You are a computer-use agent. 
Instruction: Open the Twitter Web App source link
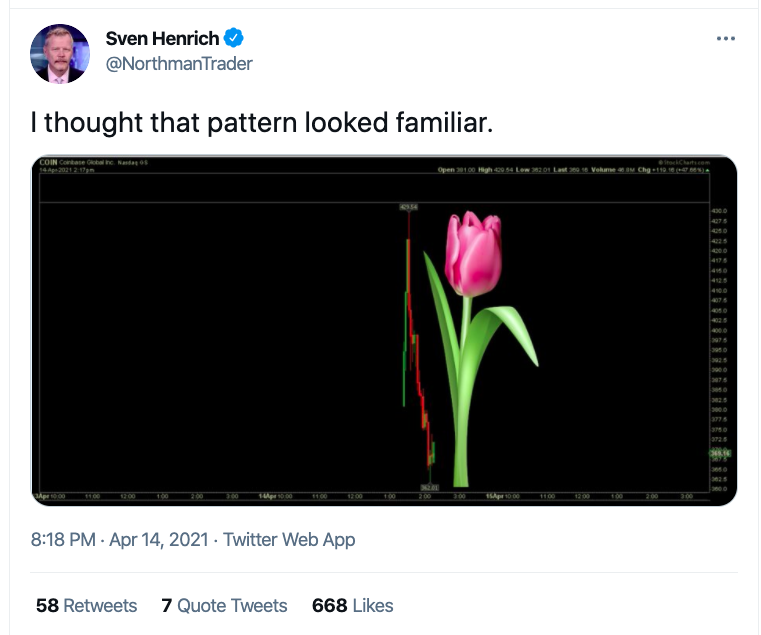[289, 540]
